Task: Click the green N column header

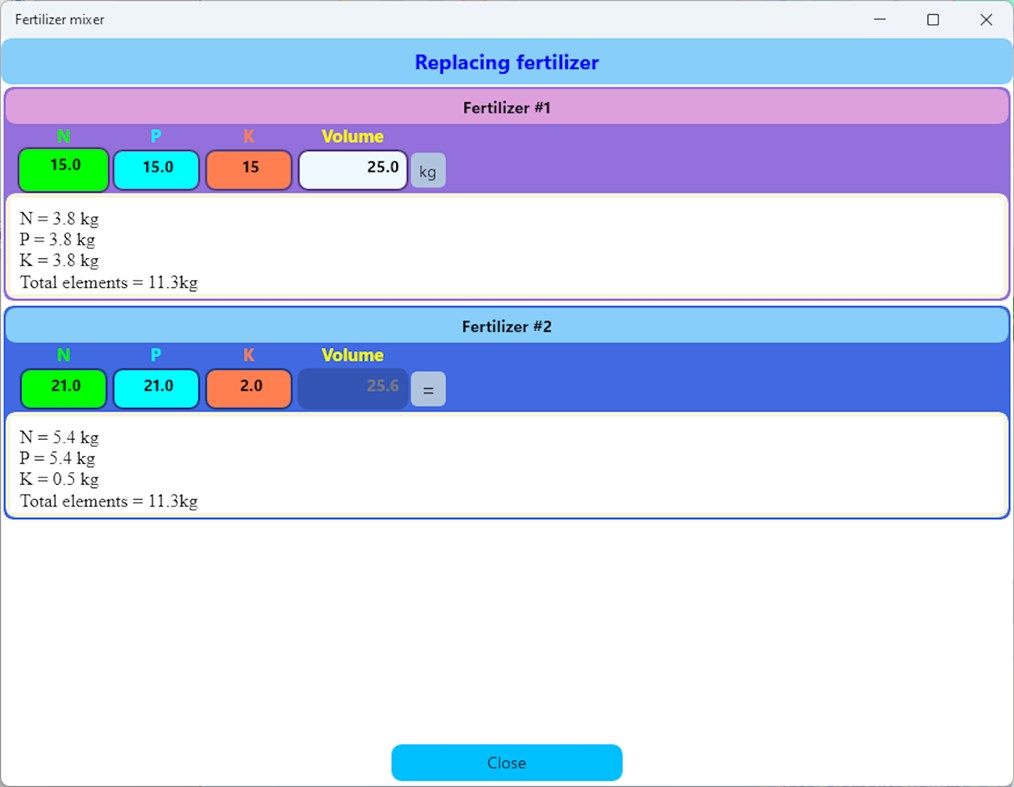Action: (63, 136)
